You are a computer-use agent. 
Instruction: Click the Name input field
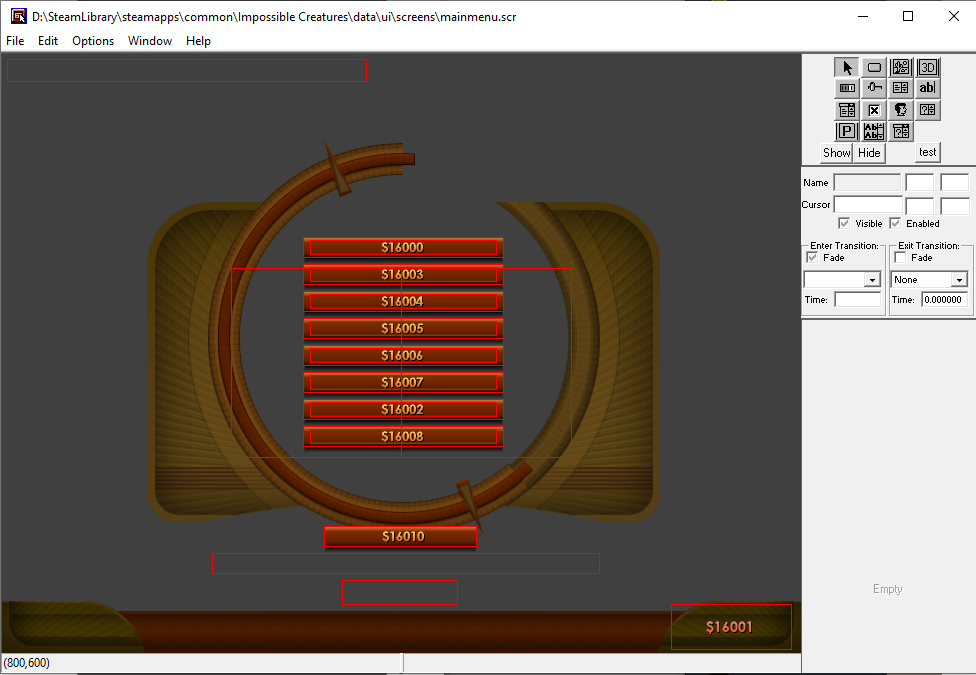coord(867,182)
